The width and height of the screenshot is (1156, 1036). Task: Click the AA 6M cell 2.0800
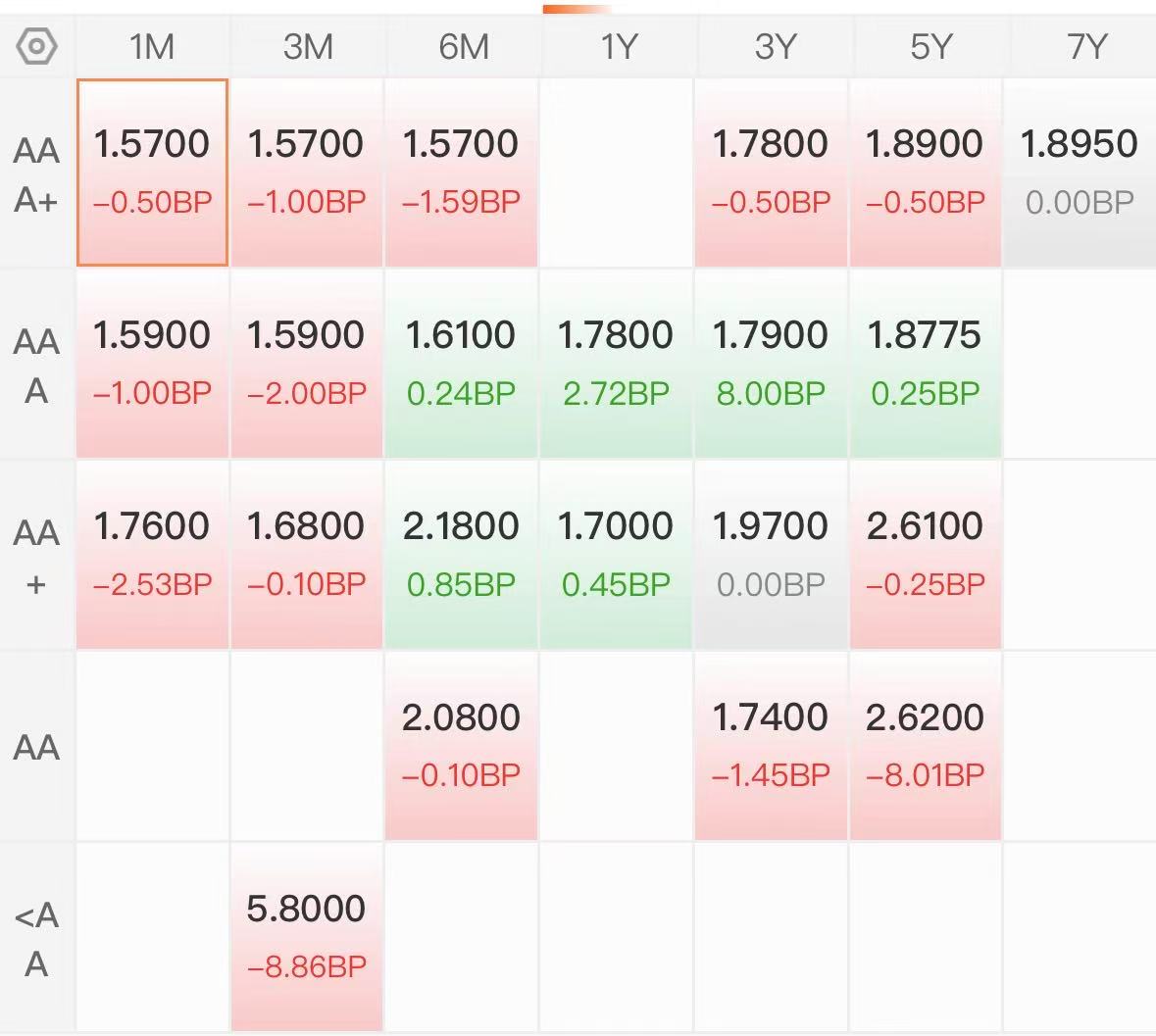[x=461, y=746]
